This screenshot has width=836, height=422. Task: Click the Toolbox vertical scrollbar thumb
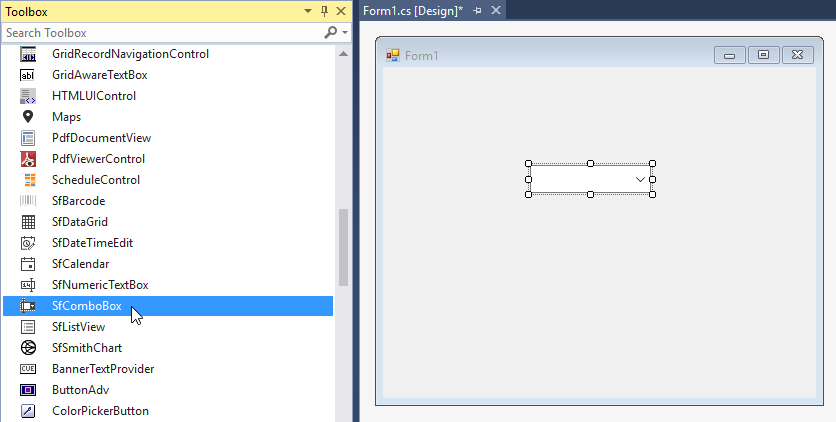[x=343, y=248]
